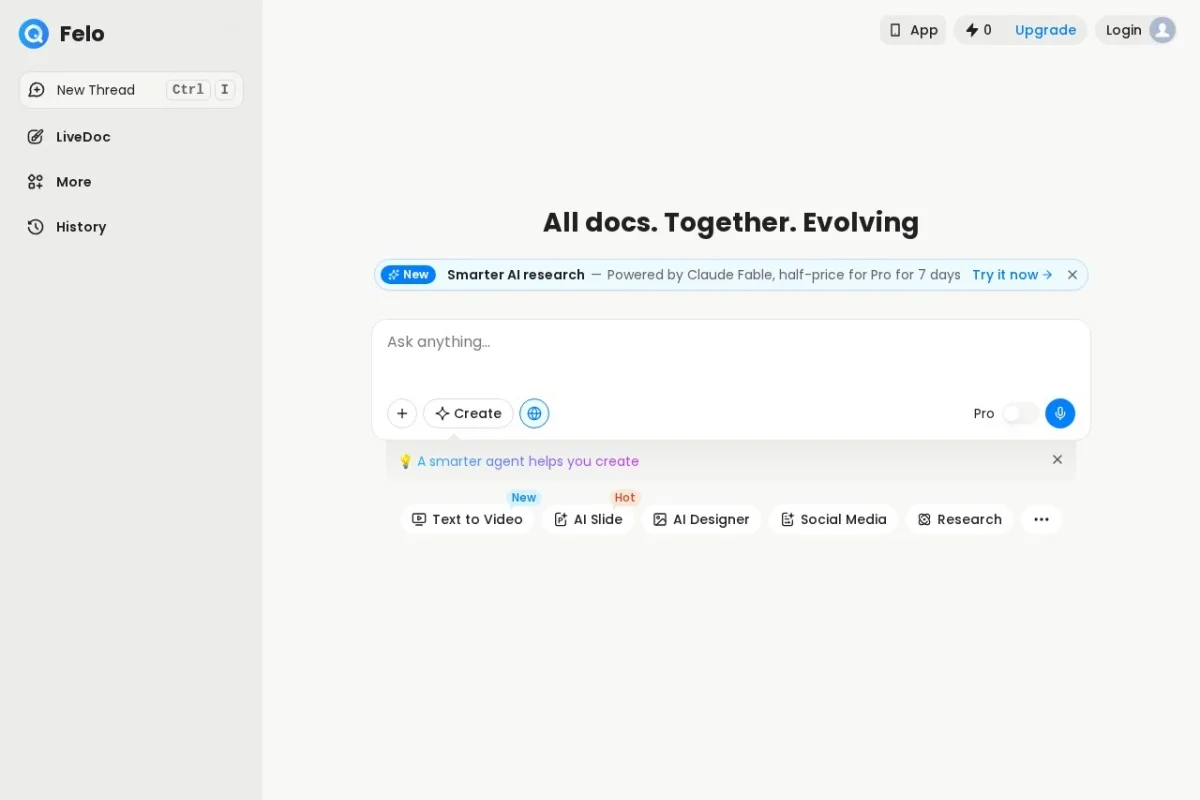Select Social Media shortcut
Screen dimensions: 1200x800
click(x=833, y=520)
